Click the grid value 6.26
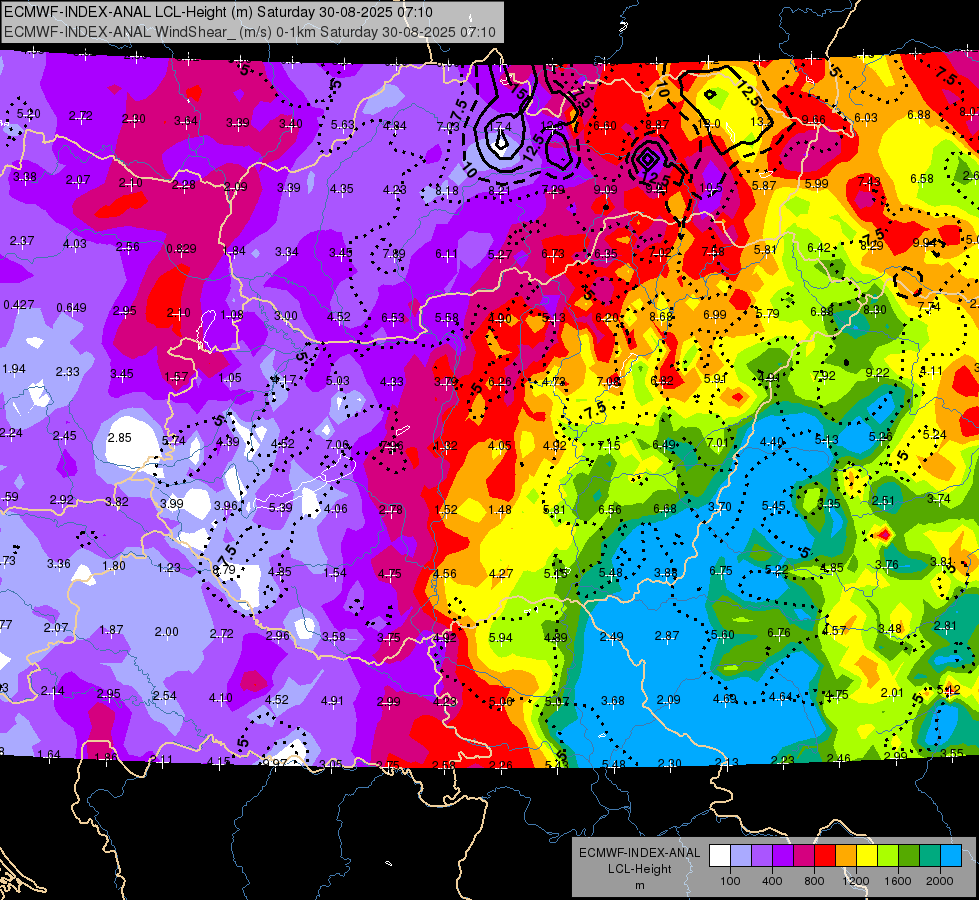This screenshot has height=900, width=979. pyautogui.click(x=499, y=382)
